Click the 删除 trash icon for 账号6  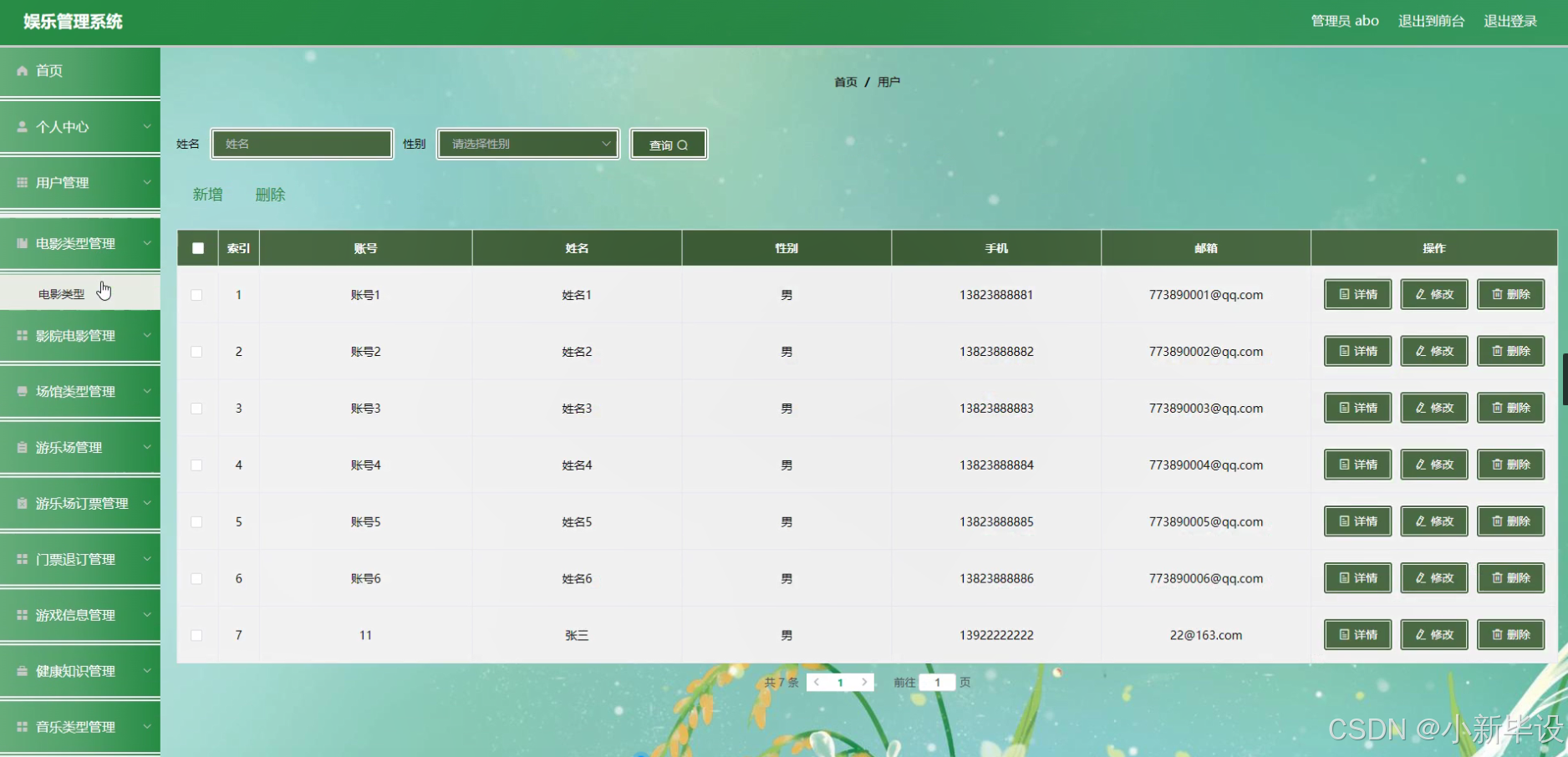(x=1496, y=577)
